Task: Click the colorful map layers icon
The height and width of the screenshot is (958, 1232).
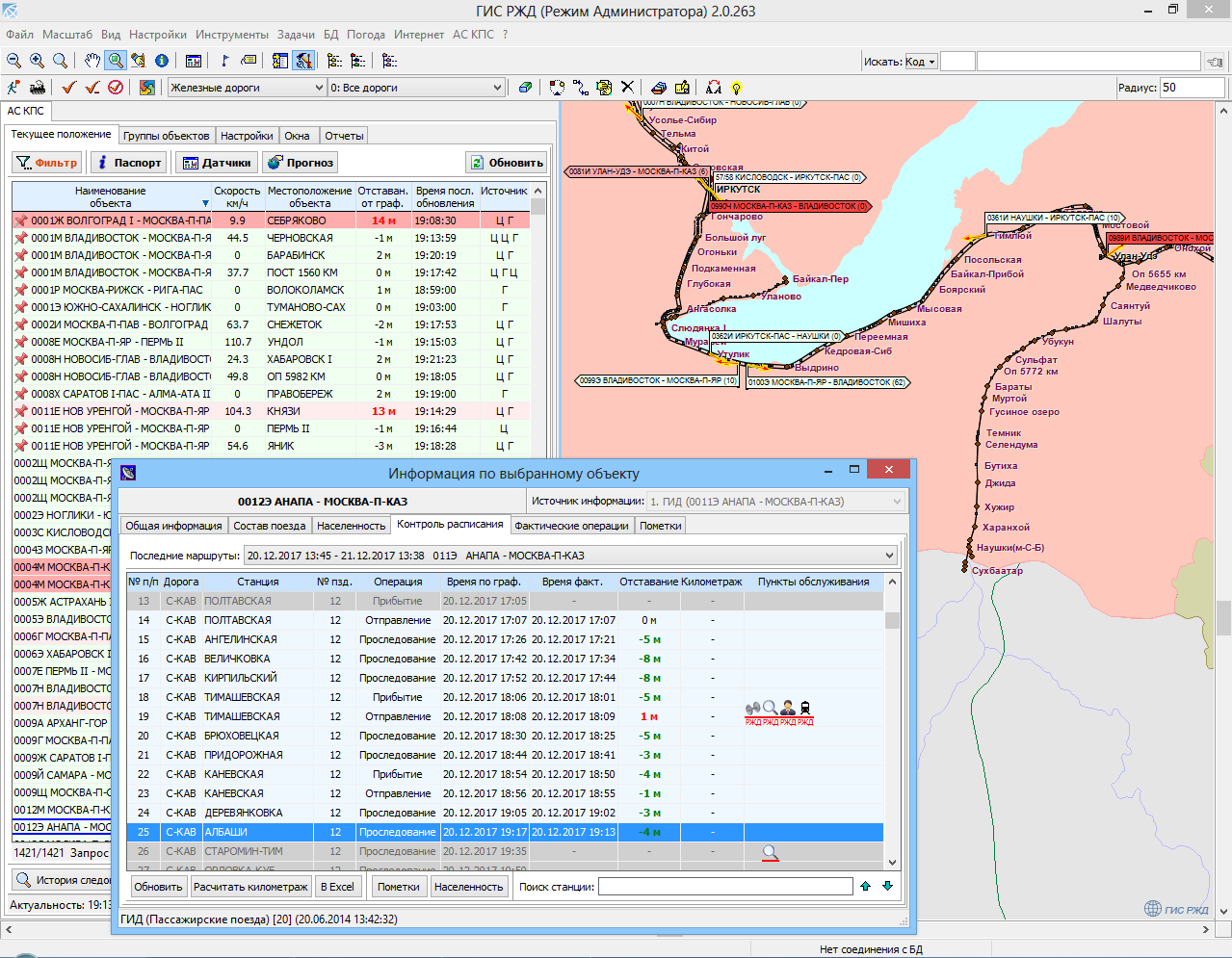Action: coord(146,88)
